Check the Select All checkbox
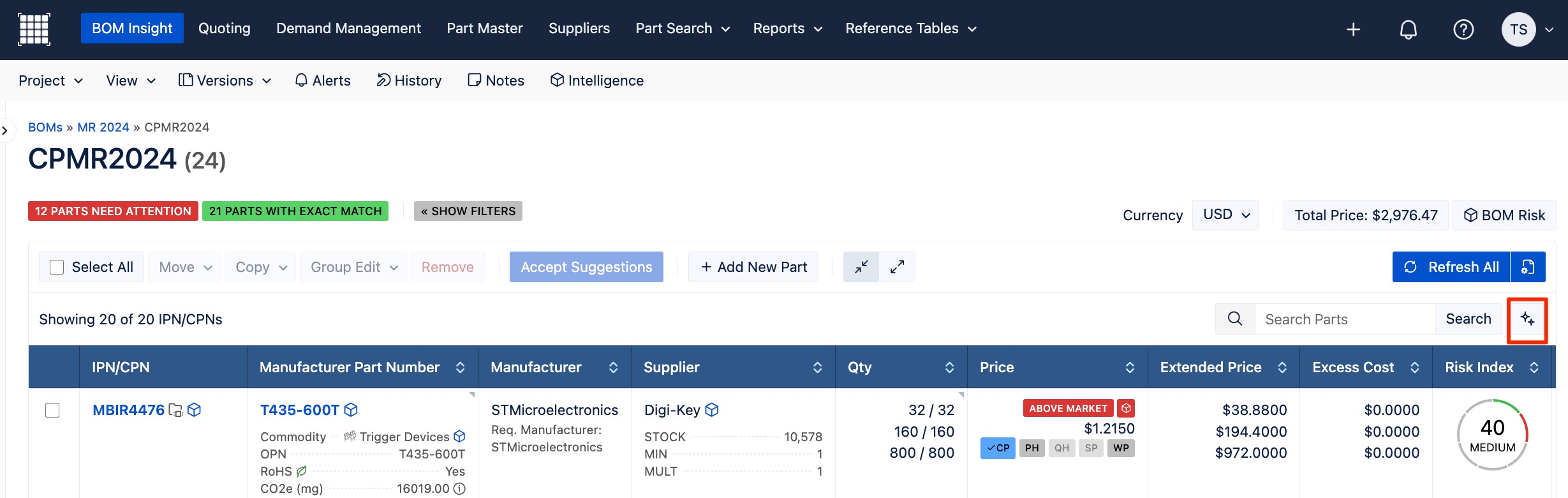 (x=57, y=267)
